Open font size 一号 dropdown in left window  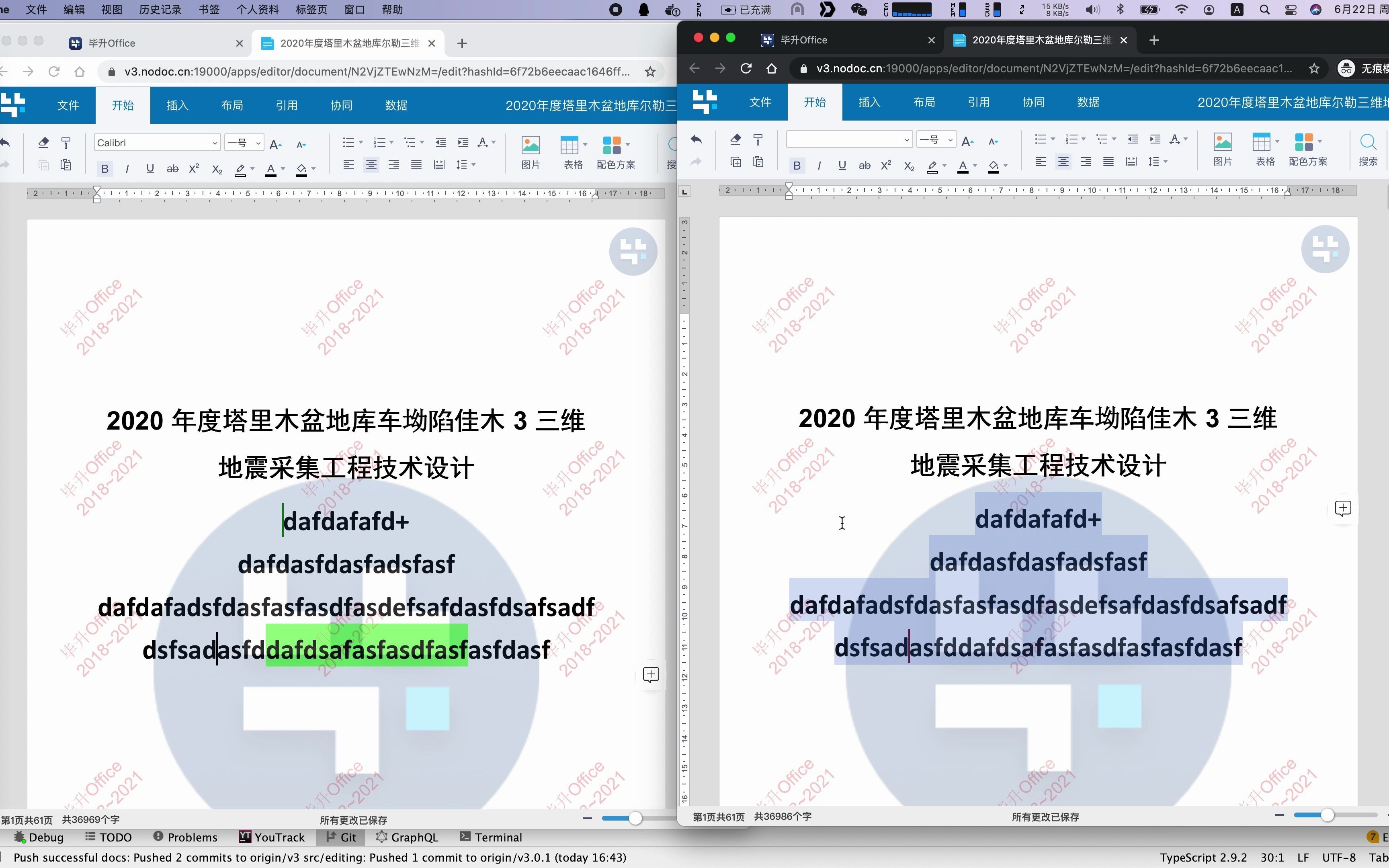point(258,143)
